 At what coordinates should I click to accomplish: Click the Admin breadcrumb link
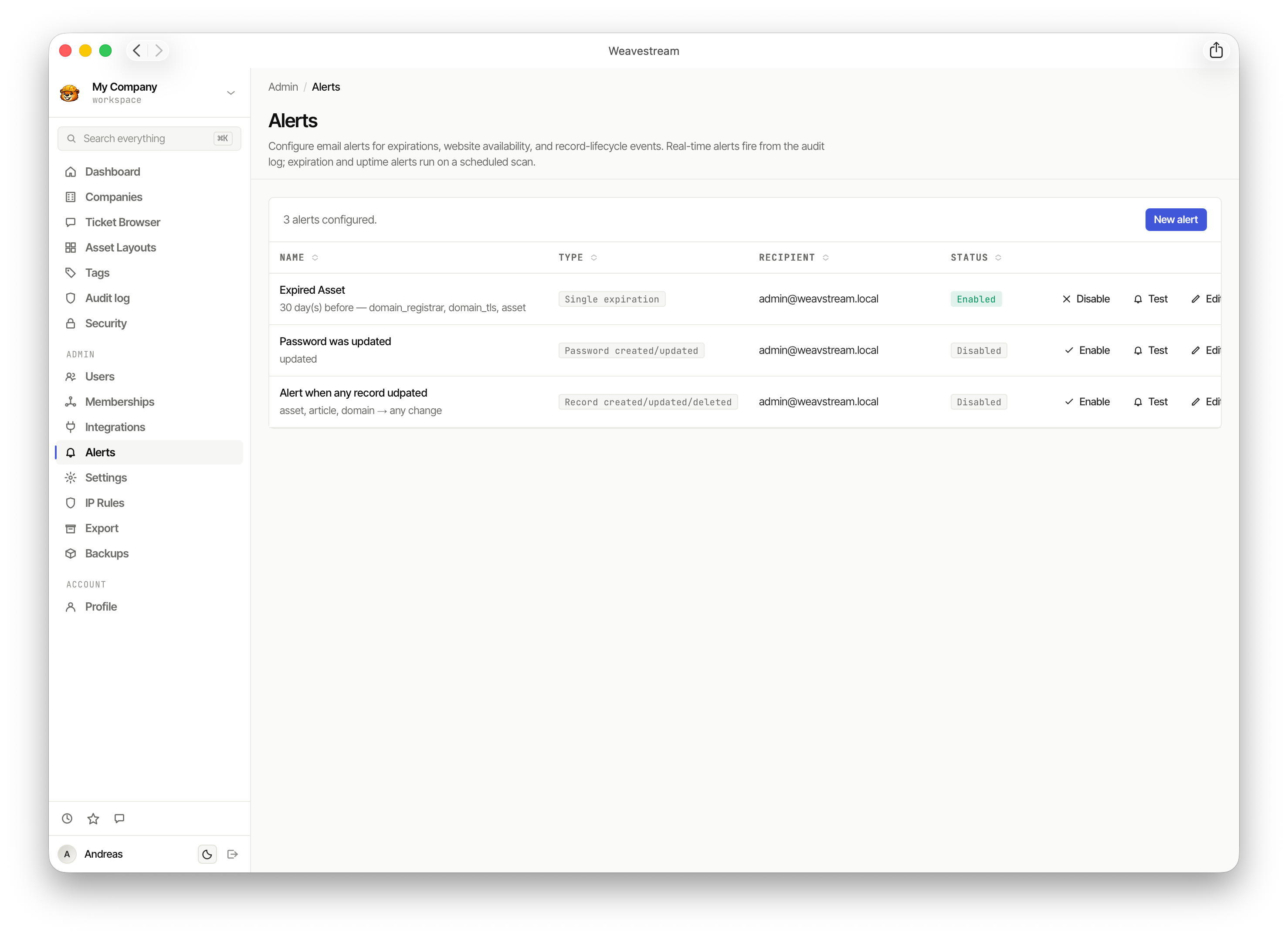coord(283,87)
